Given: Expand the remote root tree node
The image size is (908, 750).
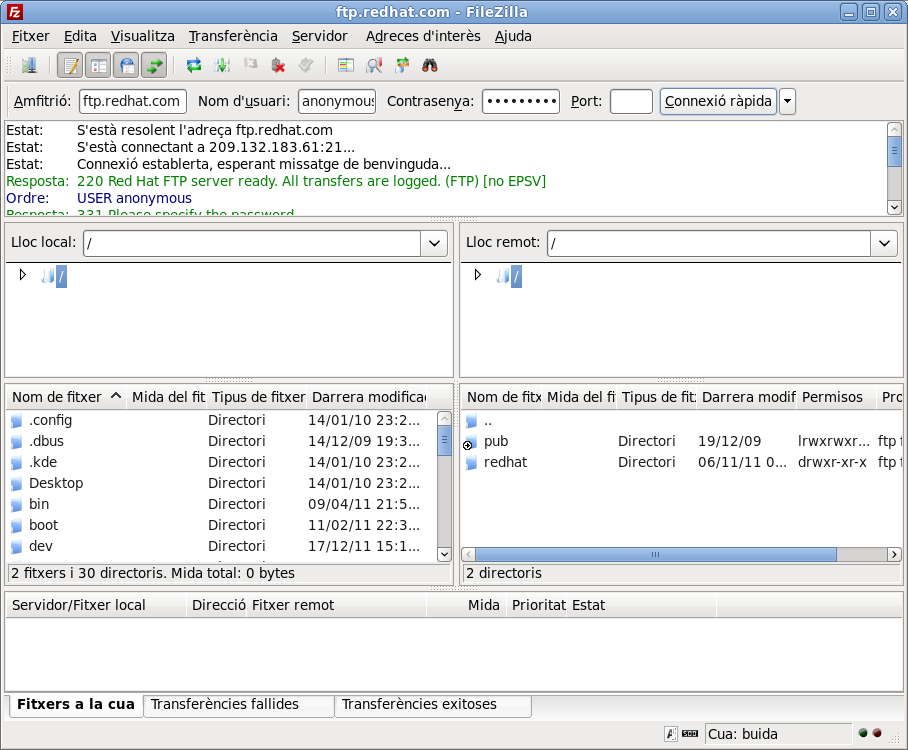Looking at the screenshot, I should point(478,275).
